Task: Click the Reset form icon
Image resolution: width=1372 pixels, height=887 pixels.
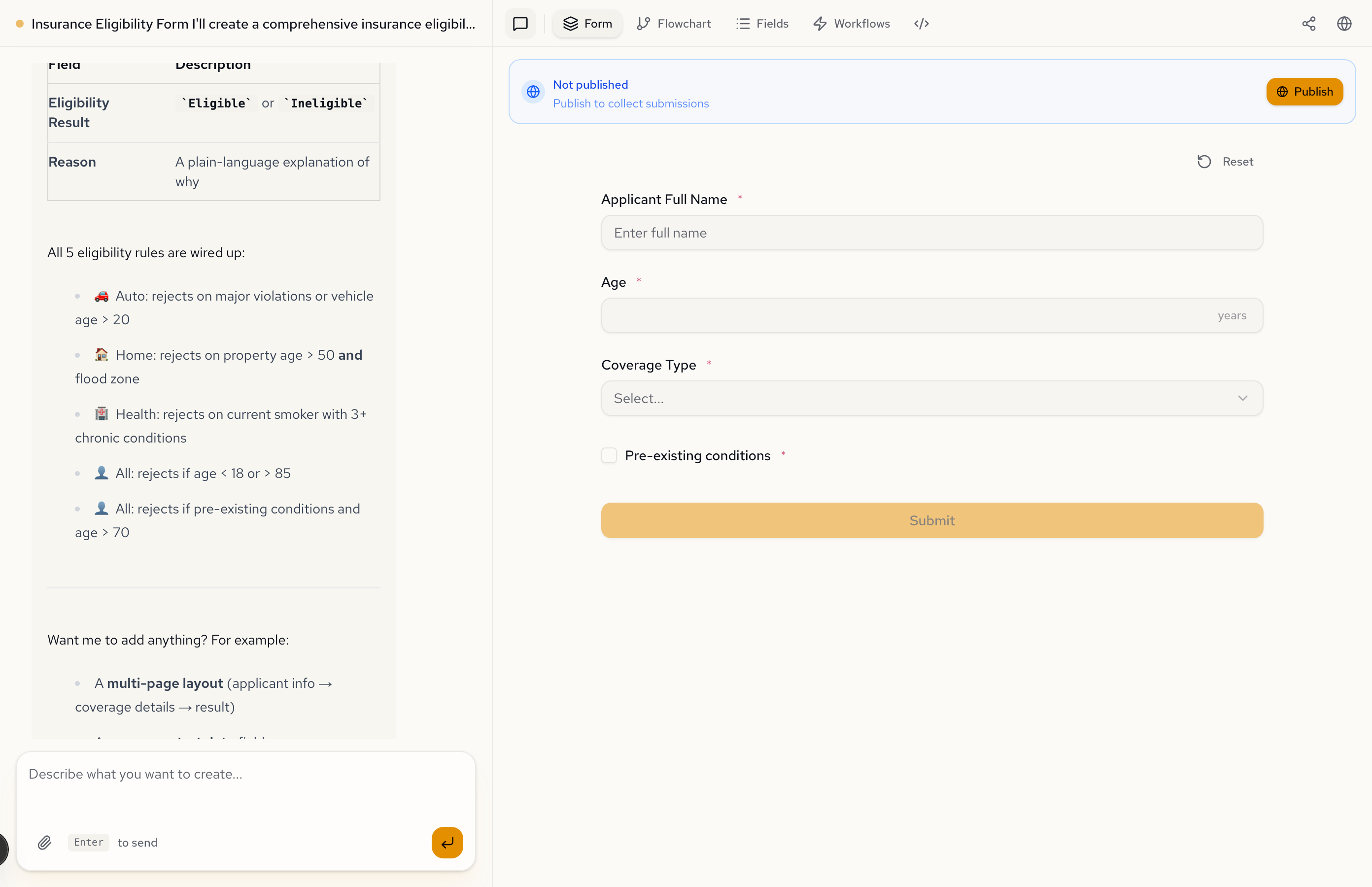Action: (x=1204, y=162)
